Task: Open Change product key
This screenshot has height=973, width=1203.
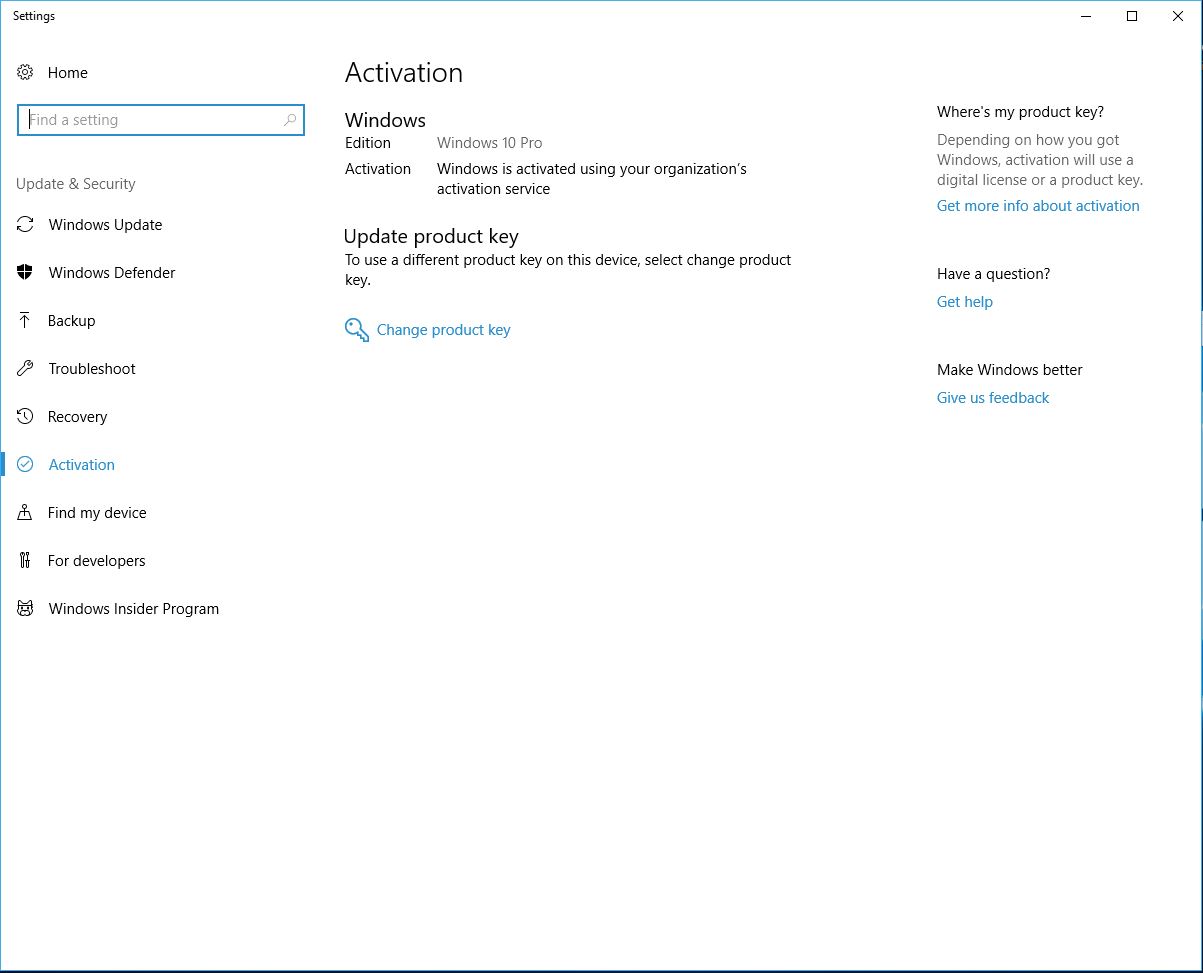Action: [x=443, y=329]
